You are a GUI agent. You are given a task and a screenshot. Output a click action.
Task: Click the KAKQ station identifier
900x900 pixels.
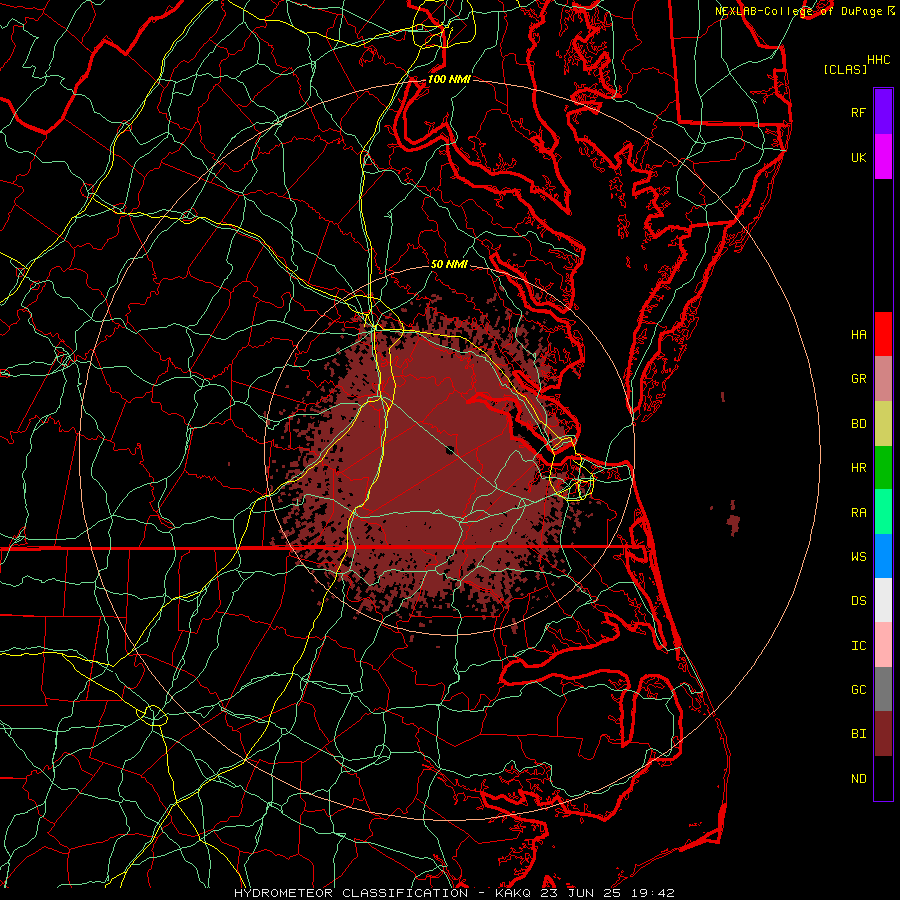click(x=513, y=893)
